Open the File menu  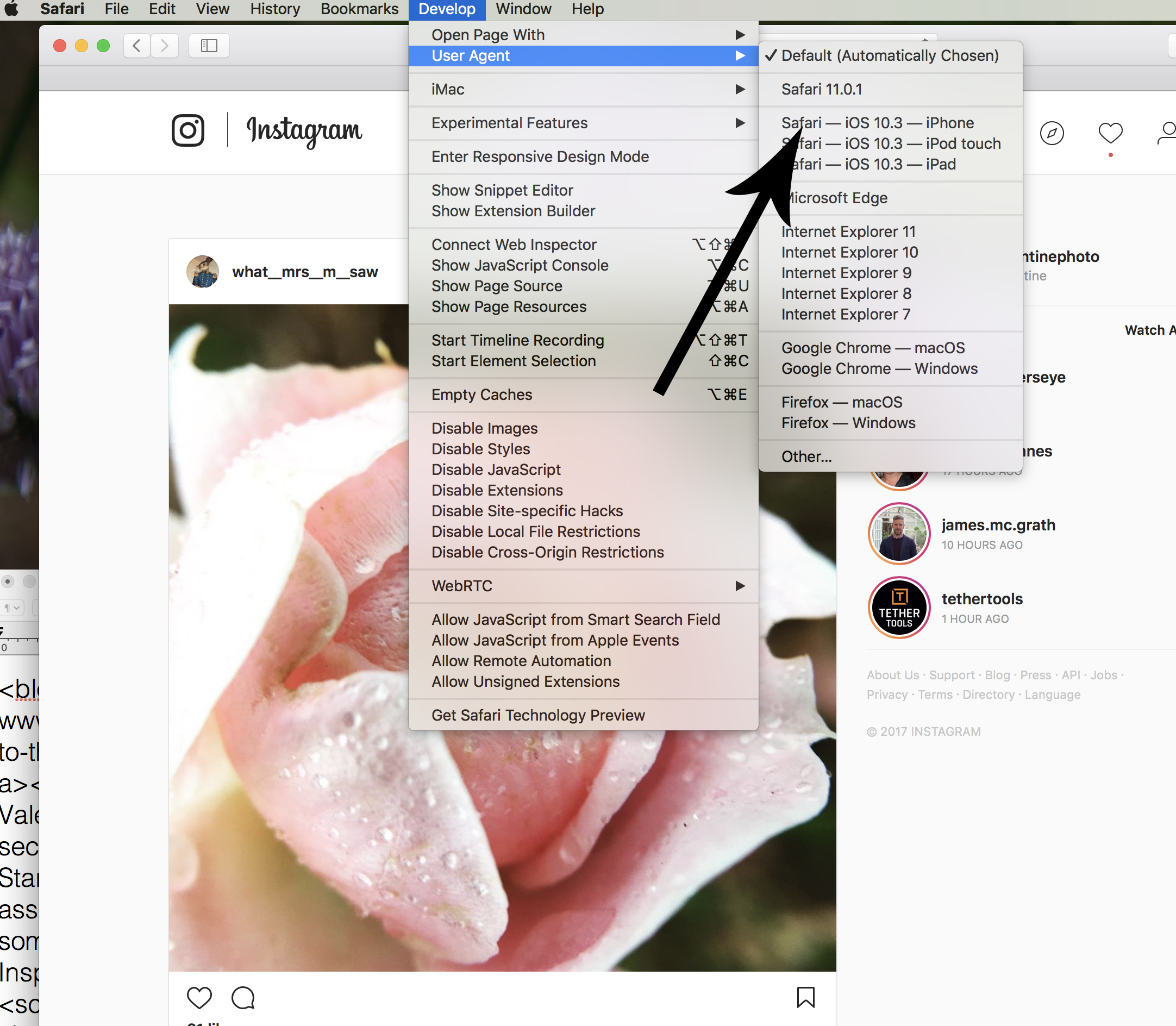pyautogui.click(x=117, y=9)
